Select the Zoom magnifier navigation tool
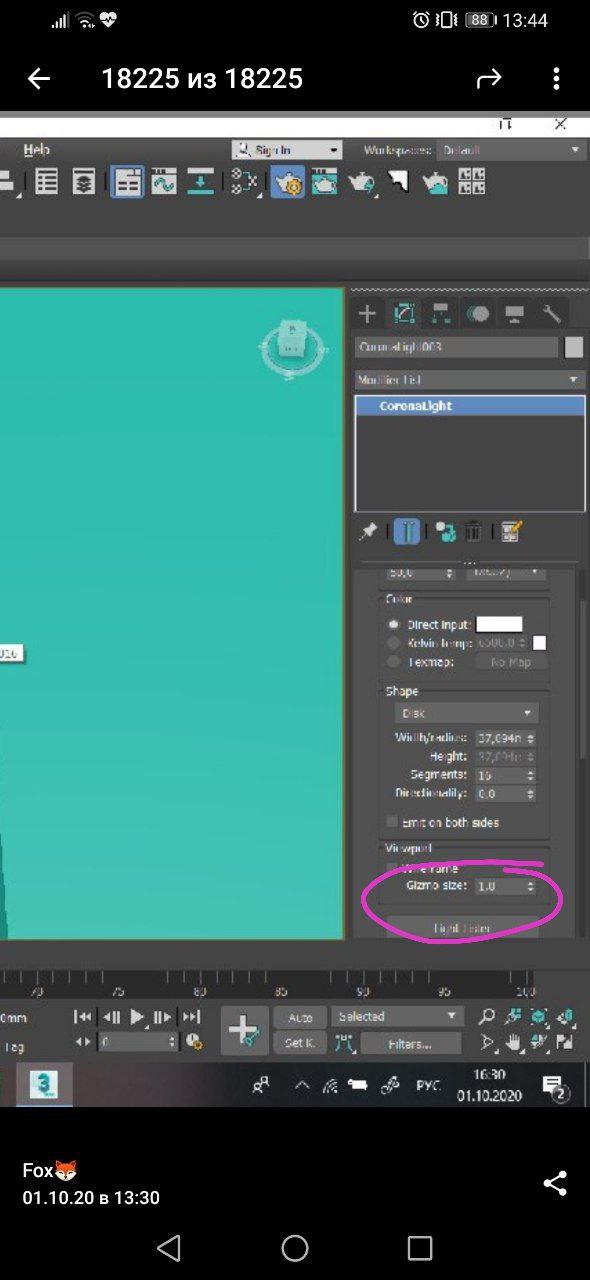The image size is (590, 1280). coord(487,1017)
